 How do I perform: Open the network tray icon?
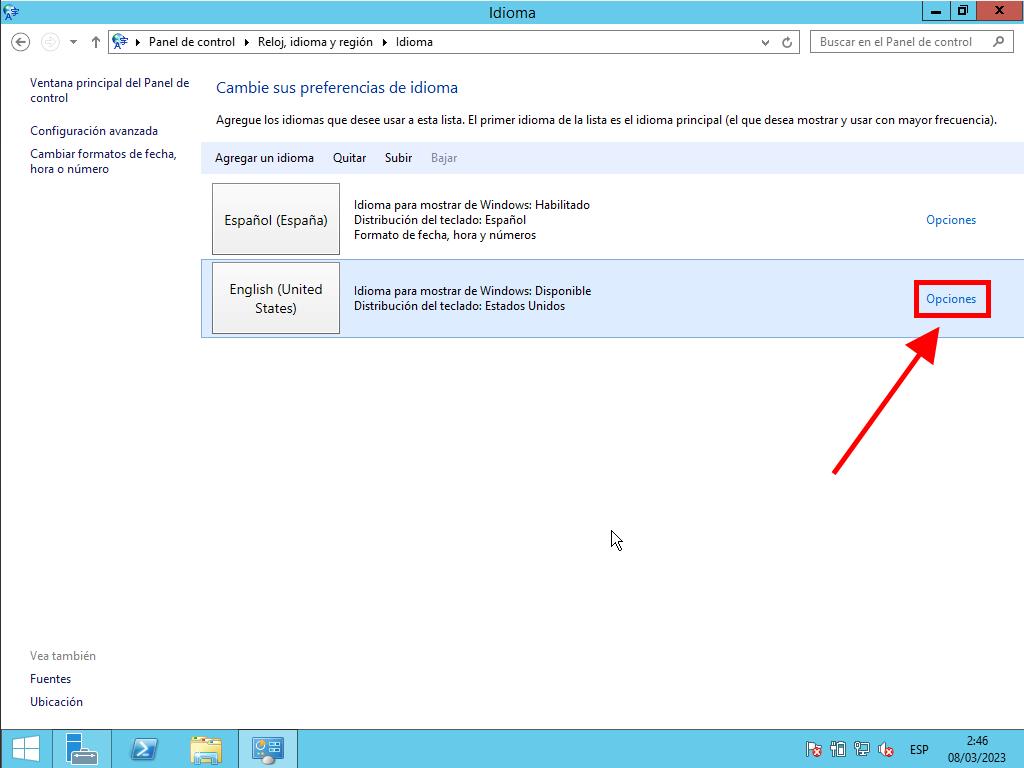point(861,749)
